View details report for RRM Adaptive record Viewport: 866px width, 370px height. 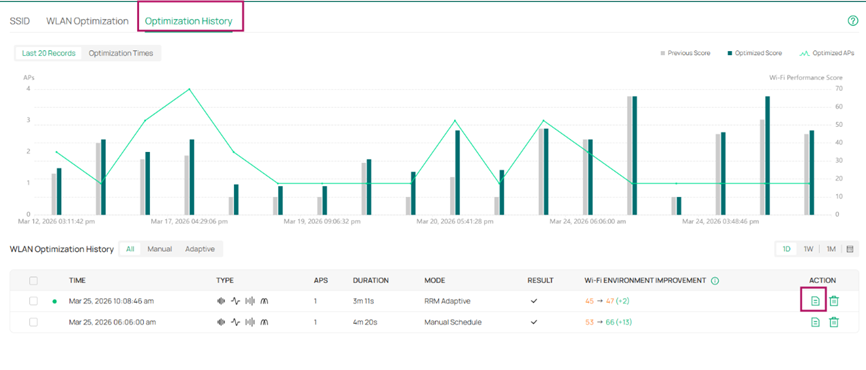815,301
